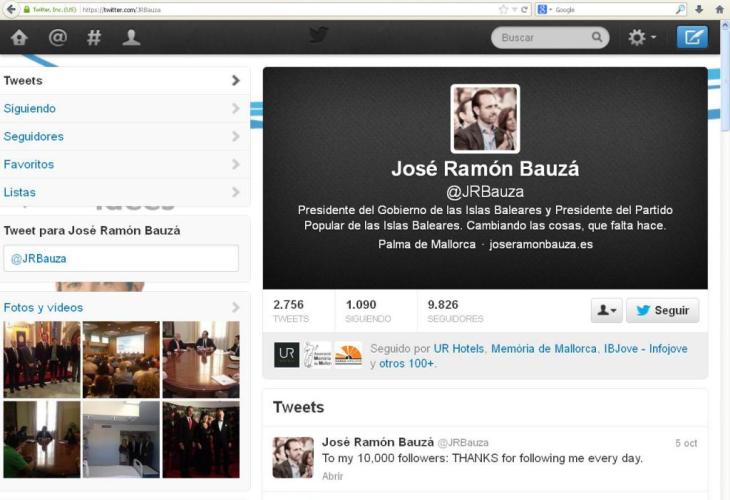Open José Ramón Bauzá's profile picture

[485, 118]
